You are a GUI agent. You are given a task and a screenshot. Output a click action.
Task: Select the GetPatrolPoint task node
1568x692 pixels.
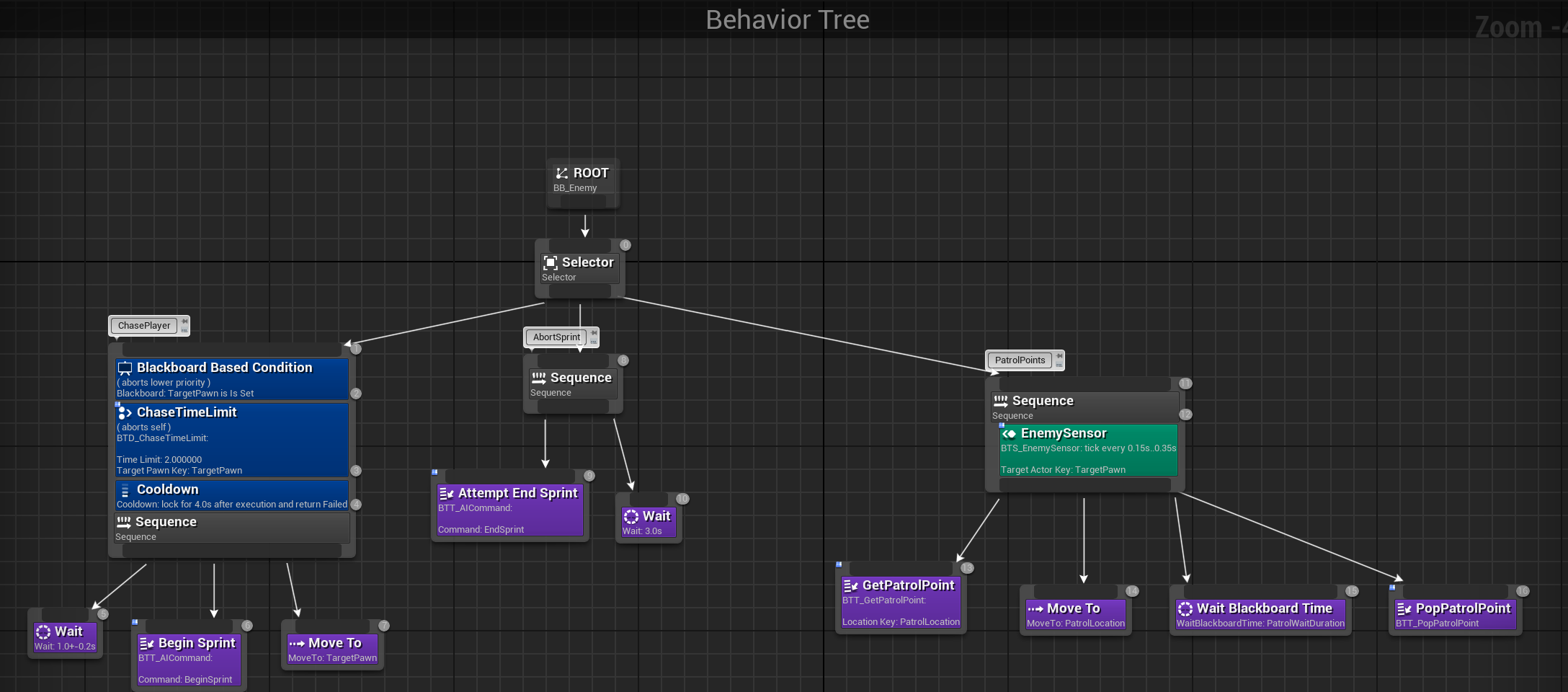pos(901,603)
